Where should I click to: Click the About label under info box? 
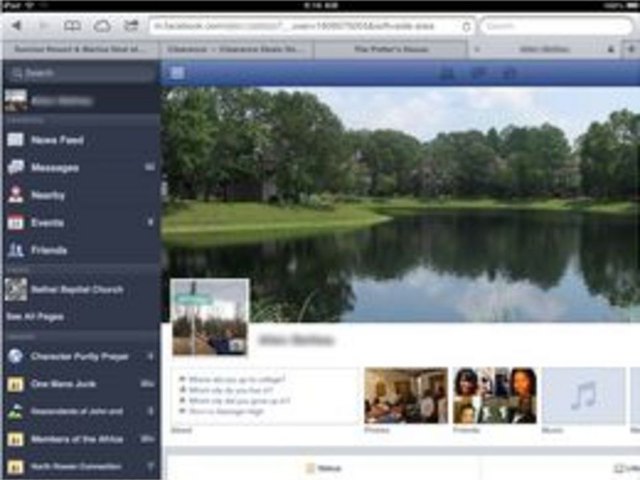181,430
